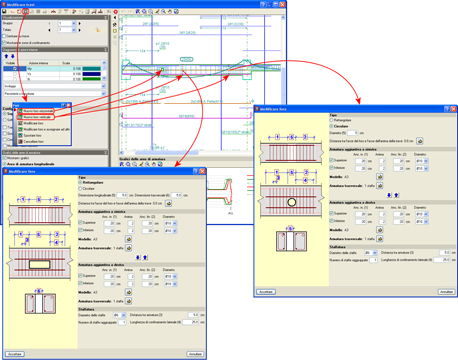This screenshot has height=360, width=458.
Task: Click the red stop icon in toolbar
Action: click(116, 12)
